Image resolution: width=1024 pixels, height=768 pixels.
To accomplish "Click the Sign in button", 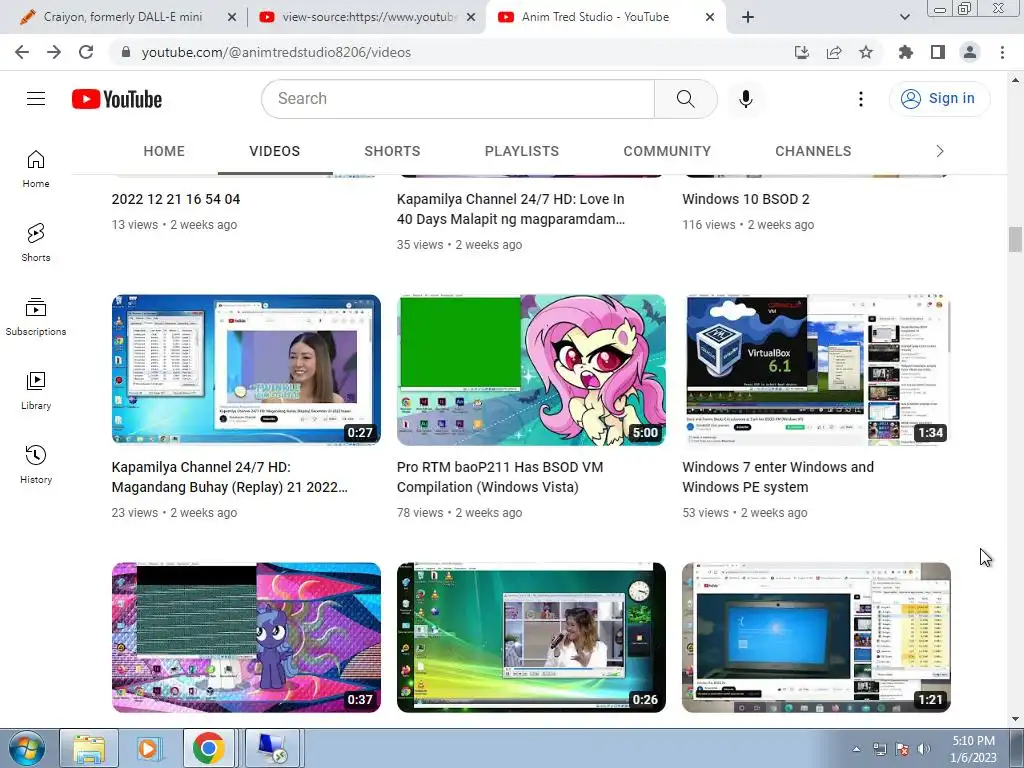I will click(x=939, y=99).
